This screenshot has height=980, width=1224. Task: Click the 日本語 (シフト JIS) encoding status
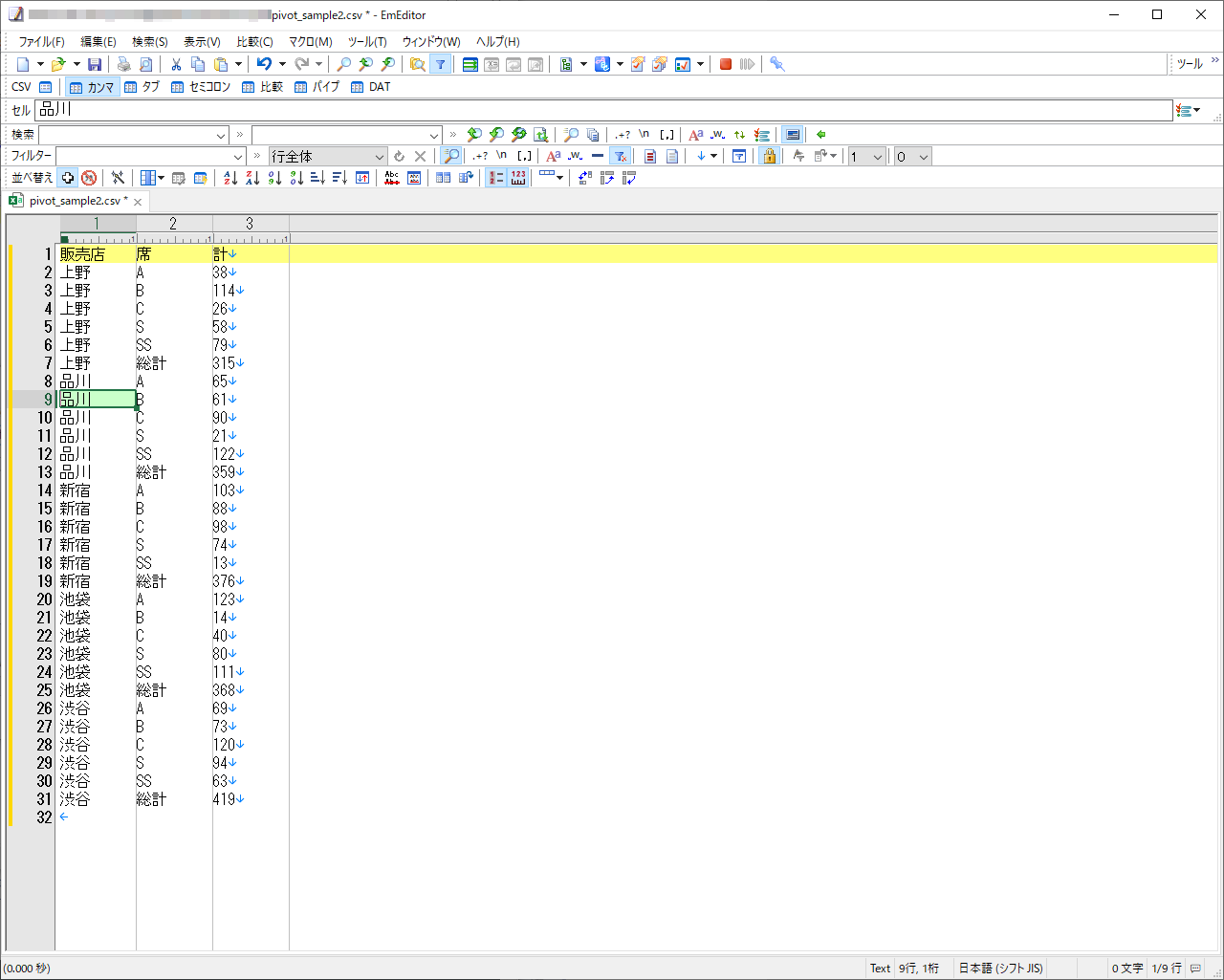click(1000, 969)
